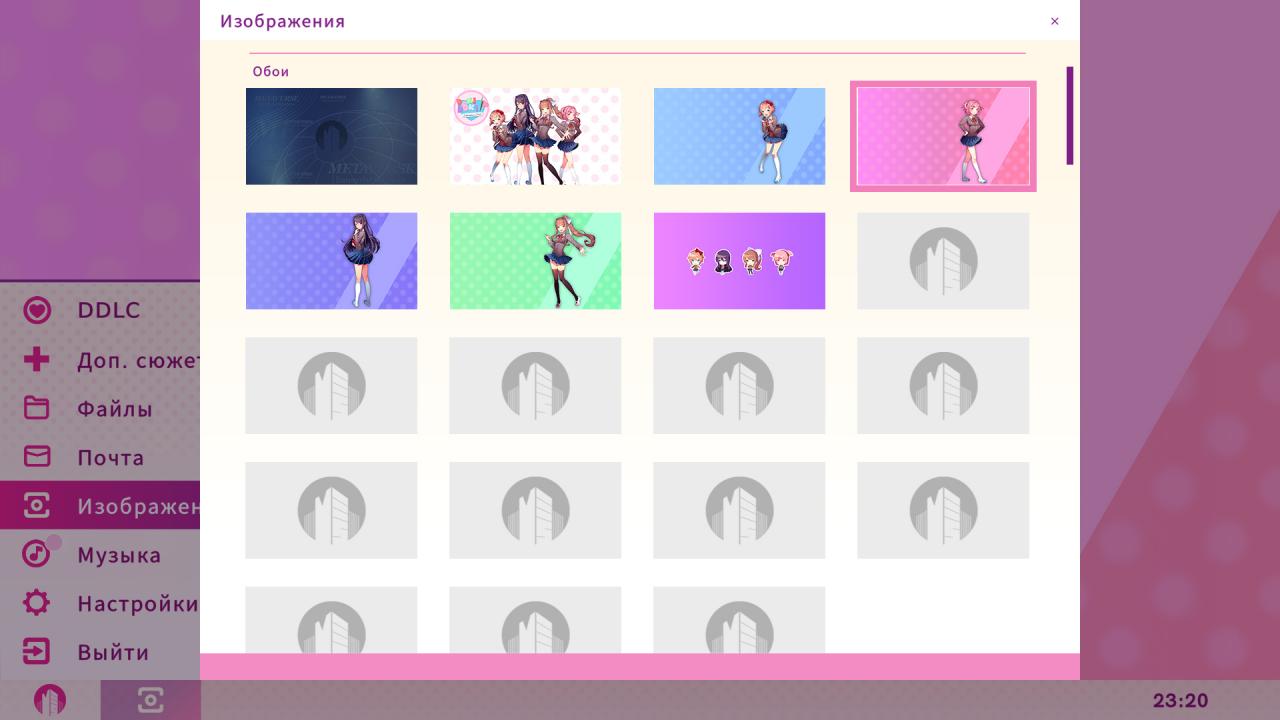The height and width of the screenshot is (720, 1280).
Task: Select the four girls group wallpaper
Action: click(535, 136)
